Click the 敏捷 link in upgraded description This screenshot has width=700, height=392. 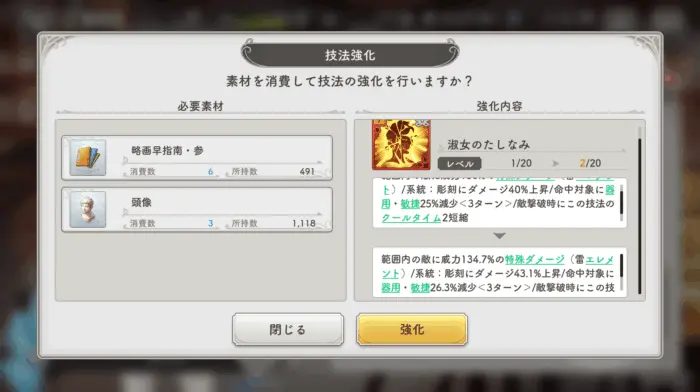click(x=420, y=288)
